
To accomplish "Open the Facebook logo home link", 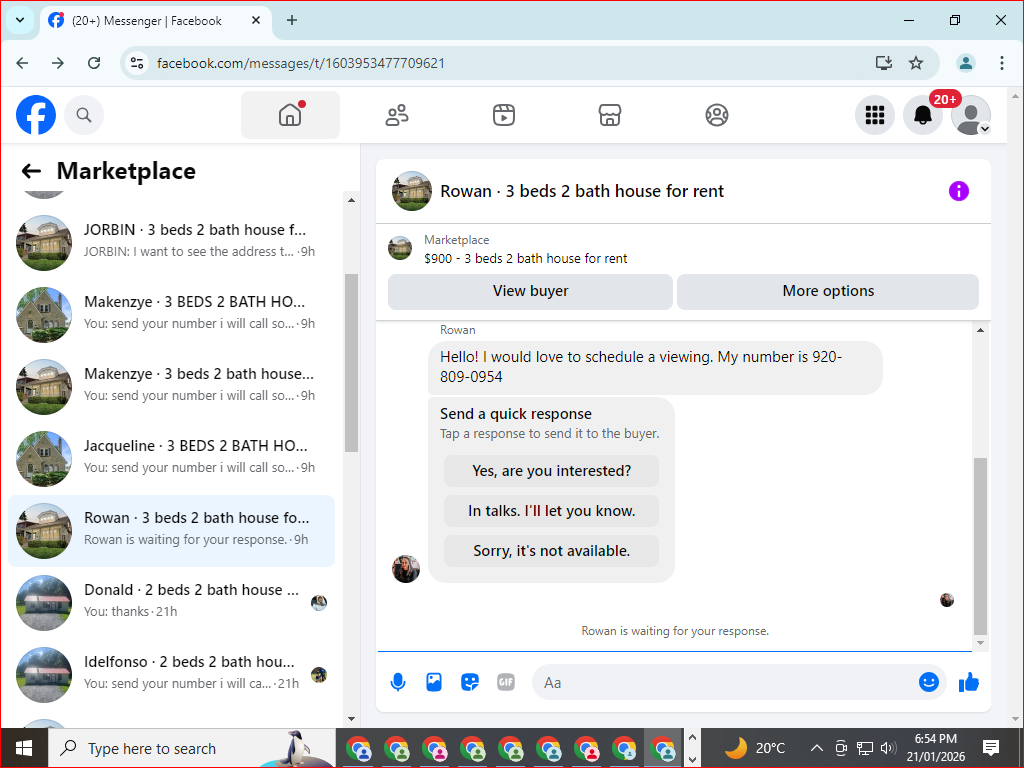I will (36, 115).
